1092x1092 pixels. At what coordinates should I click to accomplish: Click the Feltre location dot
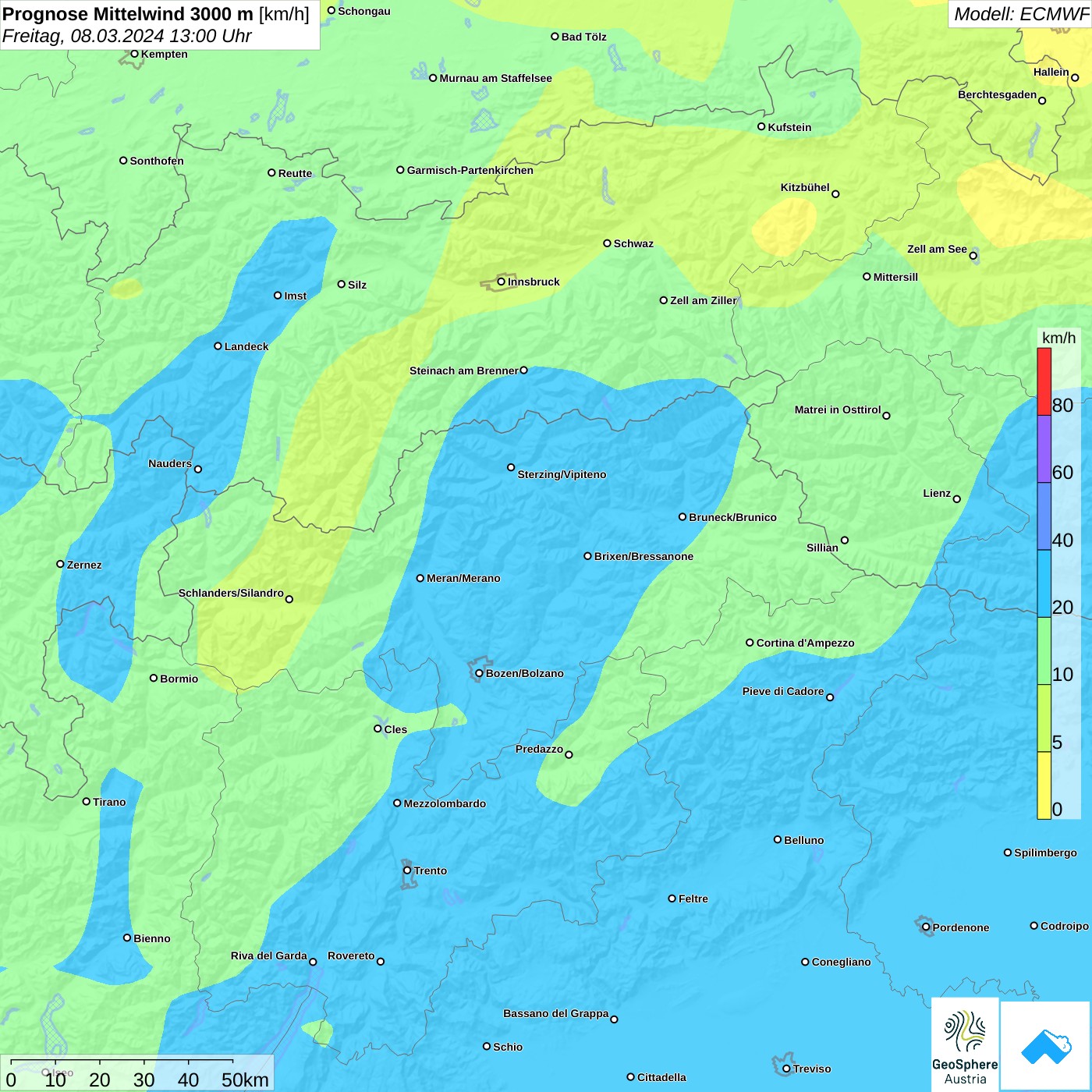672,899
